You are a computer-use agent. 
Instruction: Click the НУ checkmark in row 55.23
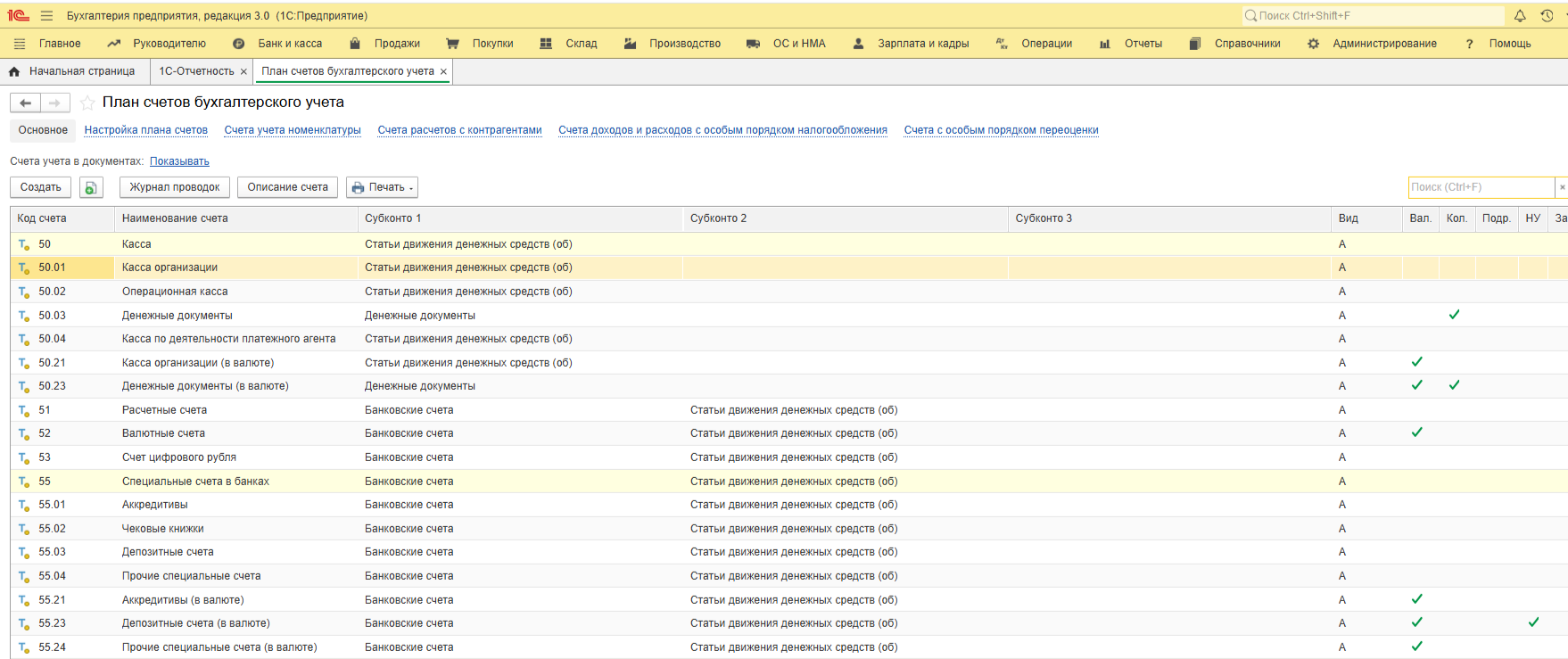1533,622
